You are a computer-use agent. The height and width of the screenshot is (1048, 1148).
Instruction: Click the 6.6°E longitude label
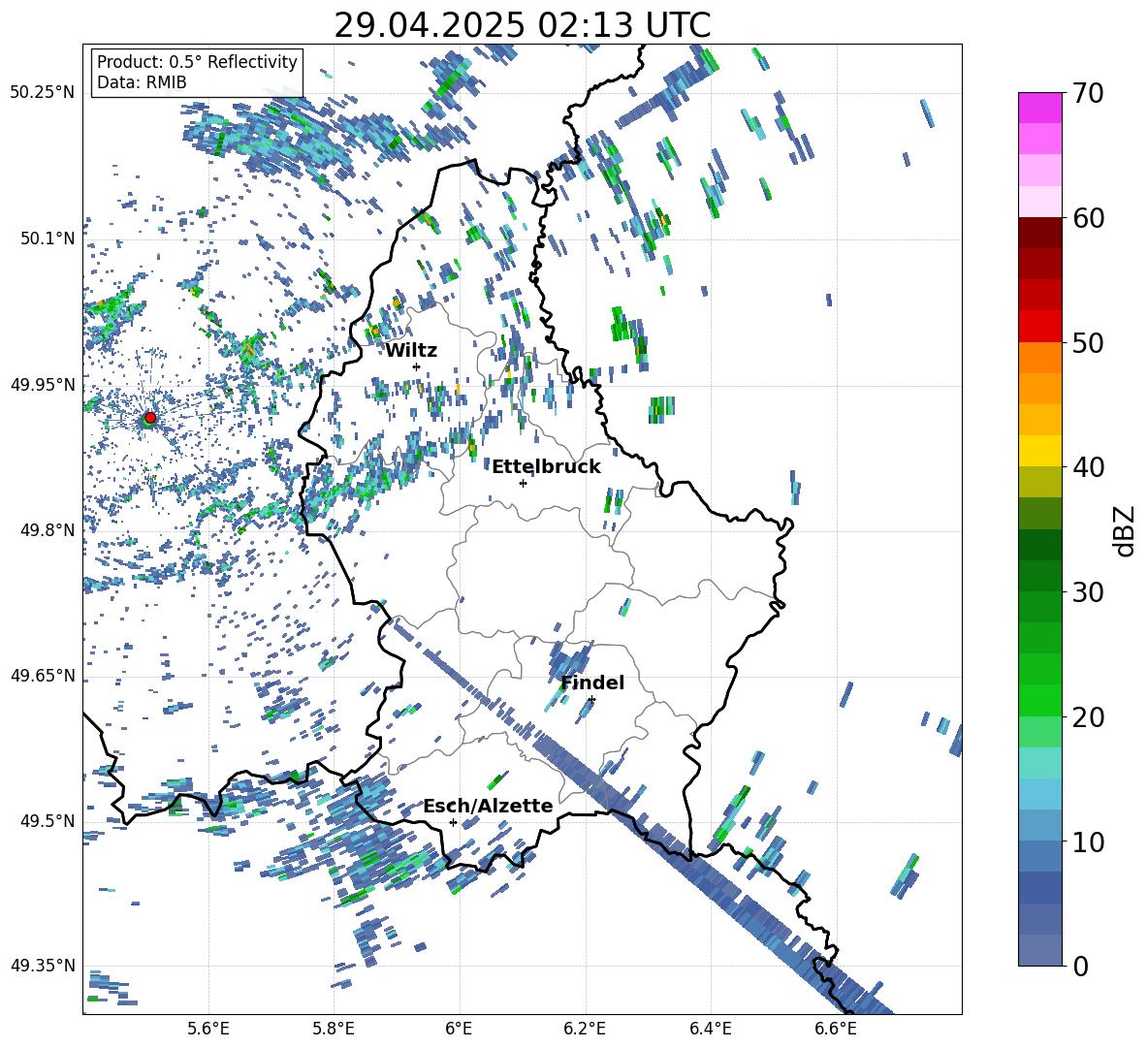(x=836, y=1029)
